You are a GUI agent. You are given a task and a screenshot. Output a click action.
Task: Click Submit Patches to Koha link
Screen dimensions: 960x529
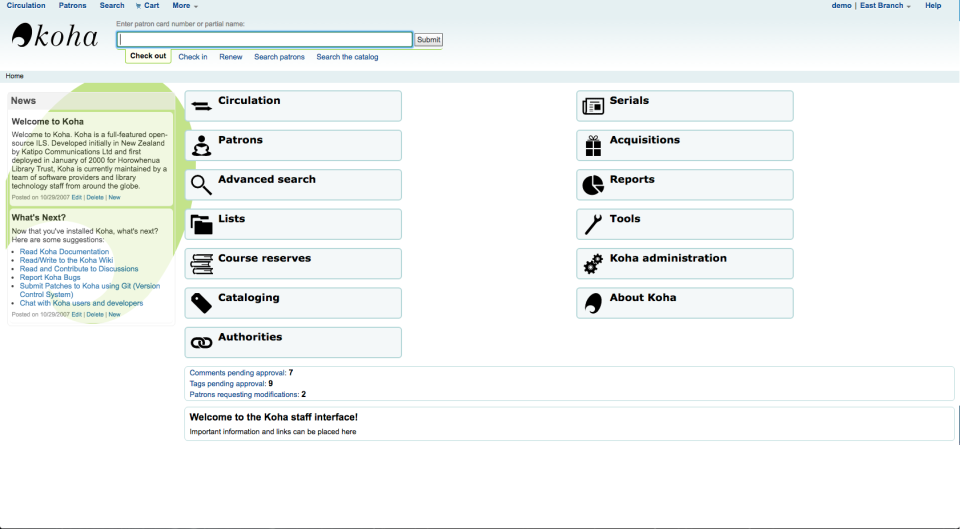click(x=90, y=290)
